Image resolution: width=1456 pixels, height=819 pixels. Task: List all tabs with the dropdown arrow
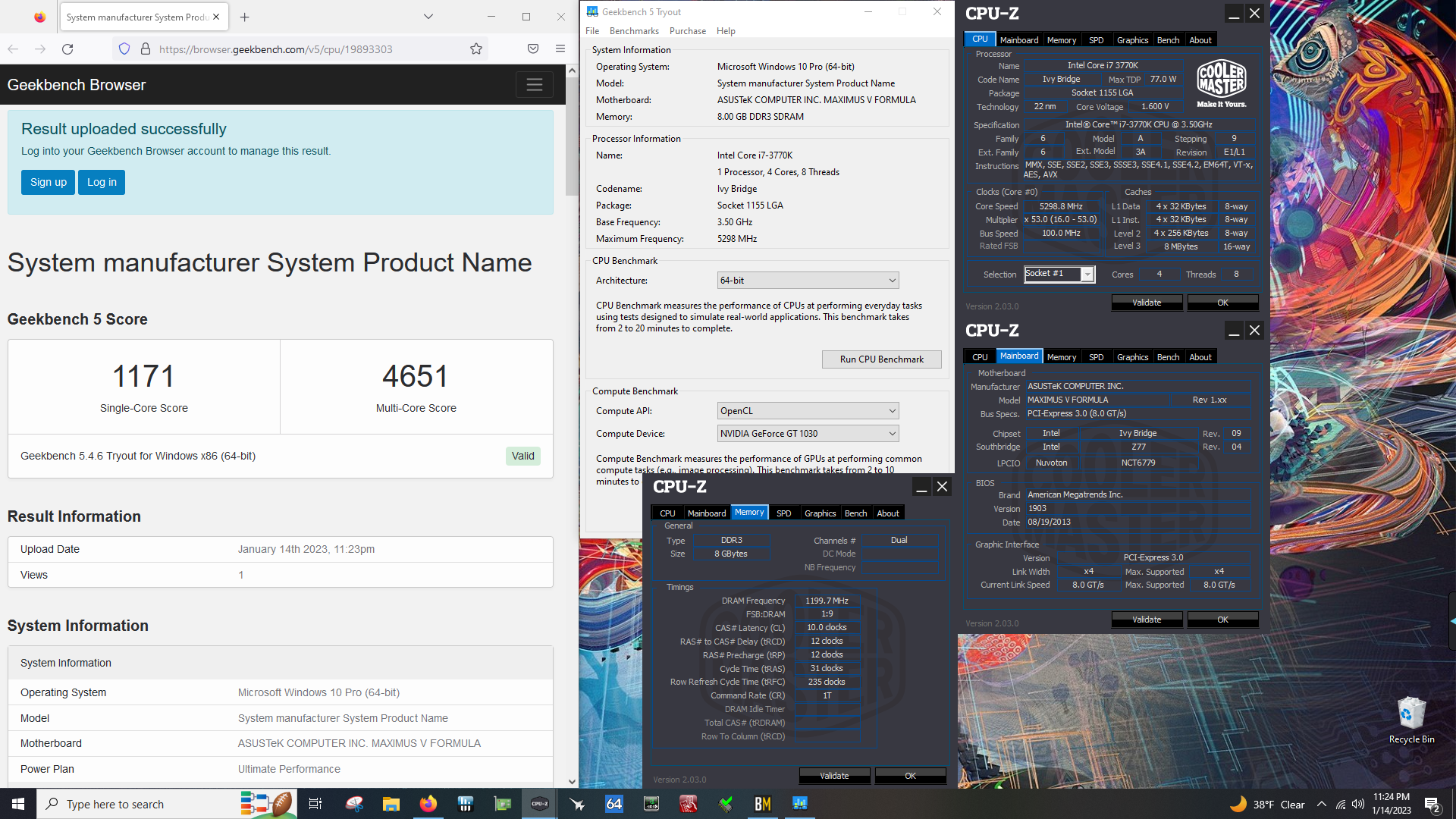[x=428, y=17]
